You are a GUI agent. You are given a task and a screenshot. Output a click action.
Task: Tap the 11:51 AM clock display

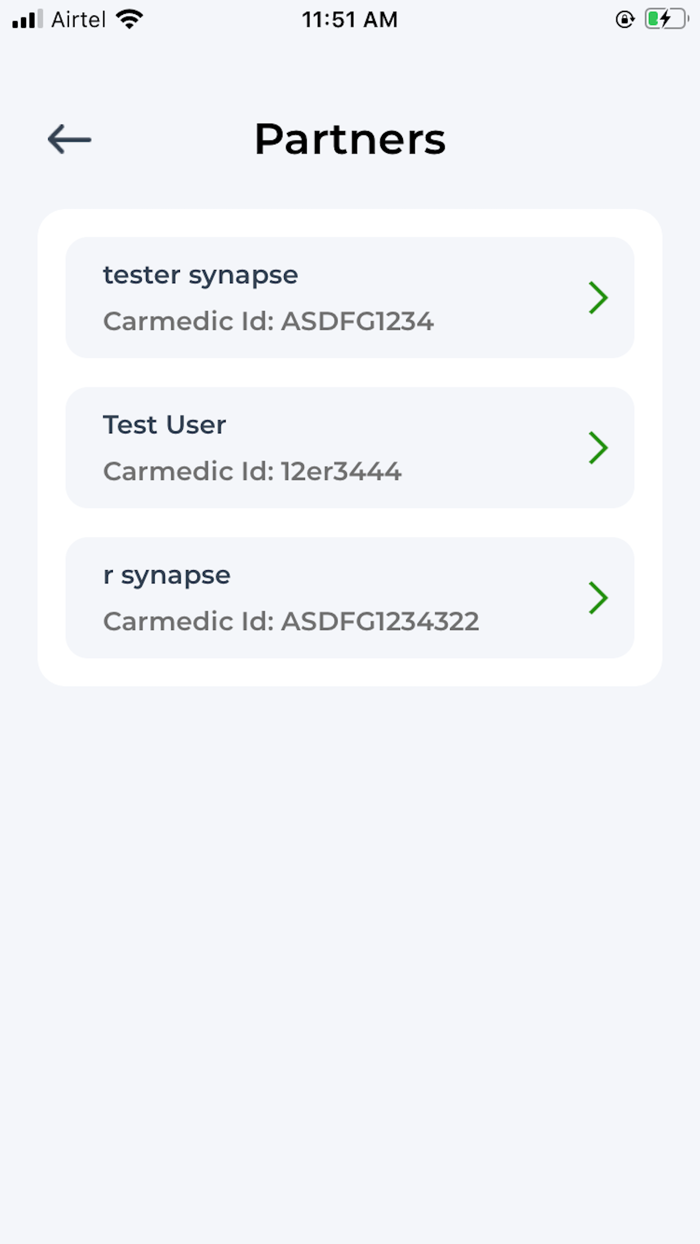[349, 18]
